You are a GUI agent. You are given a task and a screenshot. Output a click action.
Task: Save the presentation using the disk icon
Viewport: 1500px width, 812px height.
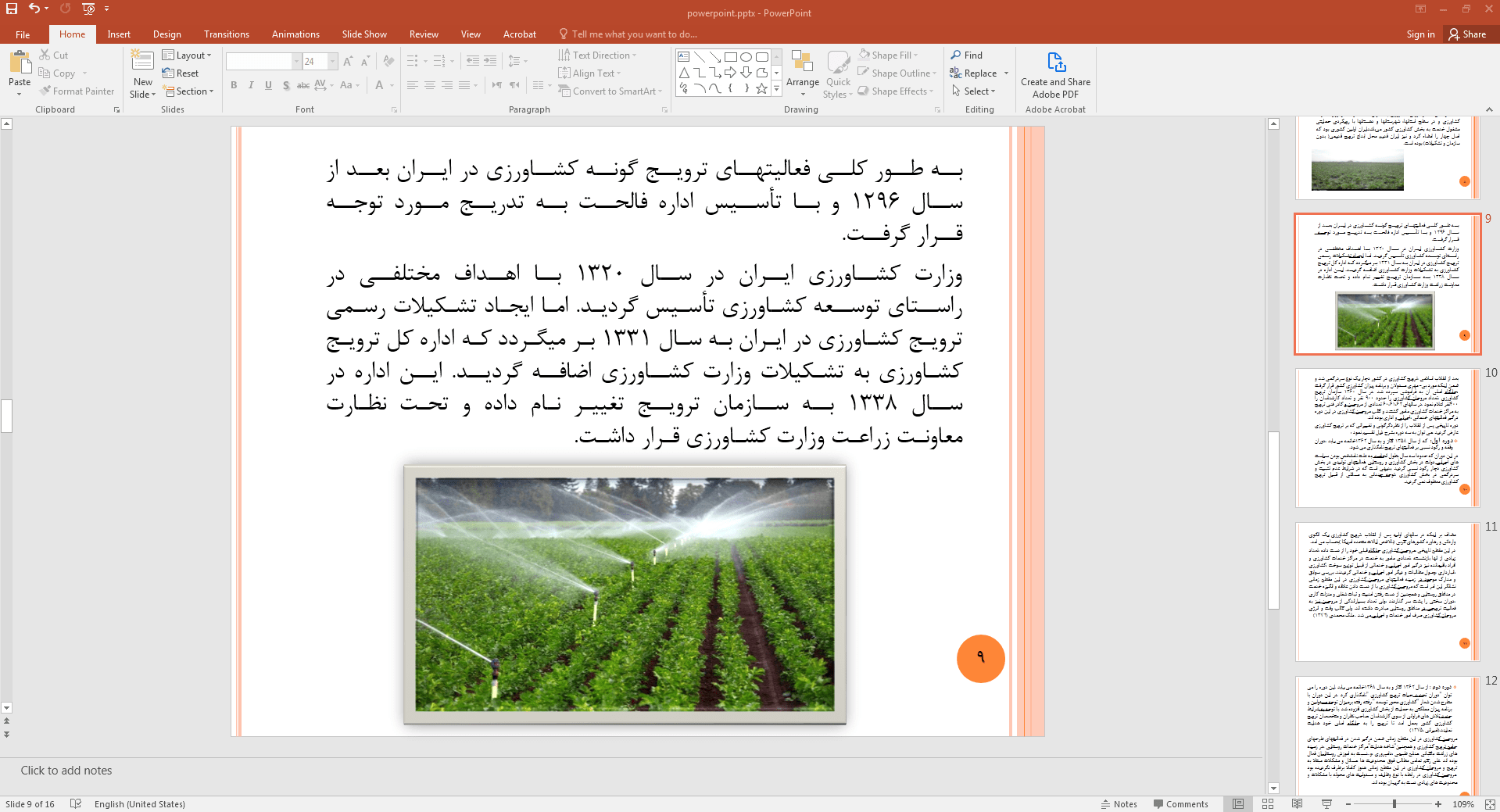pyautogui.click(x=12, y=9)
